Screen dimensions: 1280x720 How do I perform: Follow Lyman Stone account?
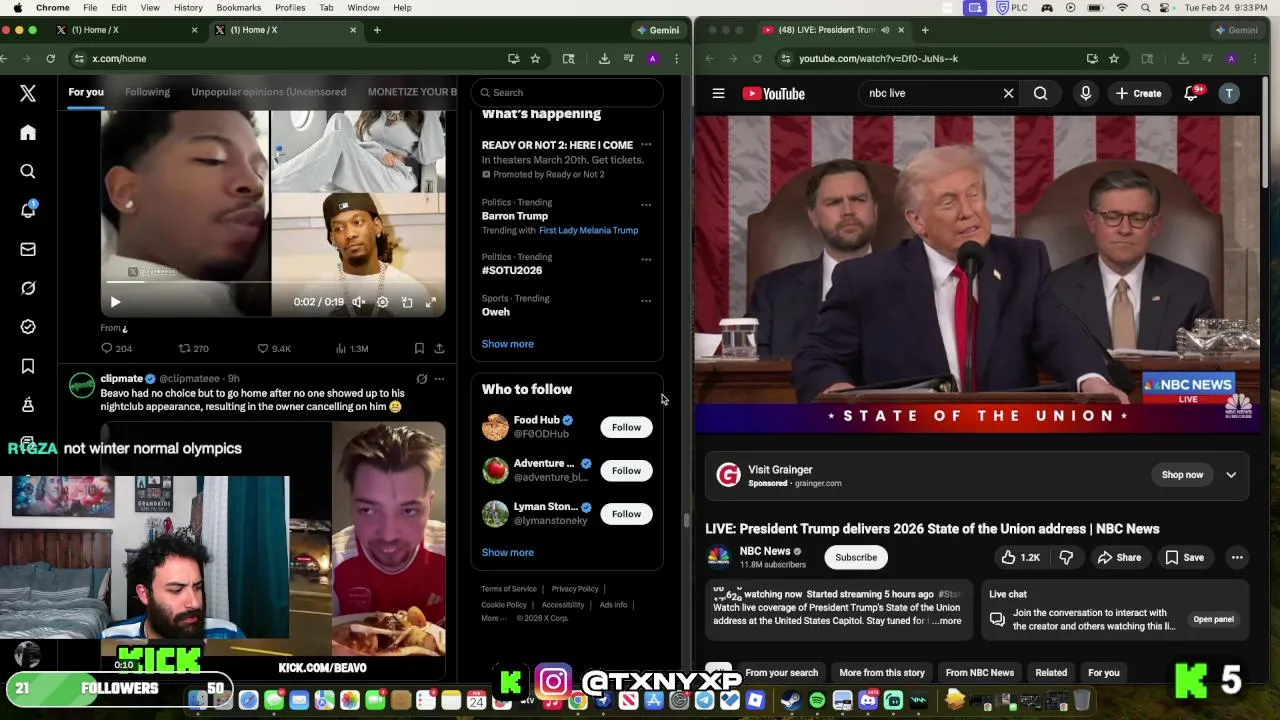pos(626,514)
